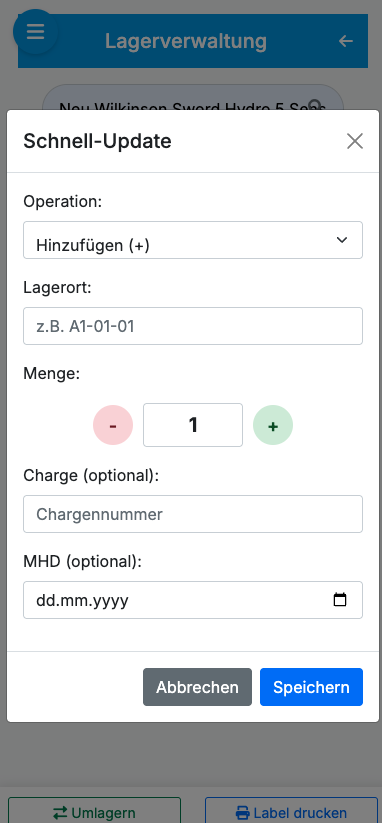Screen dimensions: 382x823
Task: Decrease Menge with the red minus button
Action: pos(113,425)
